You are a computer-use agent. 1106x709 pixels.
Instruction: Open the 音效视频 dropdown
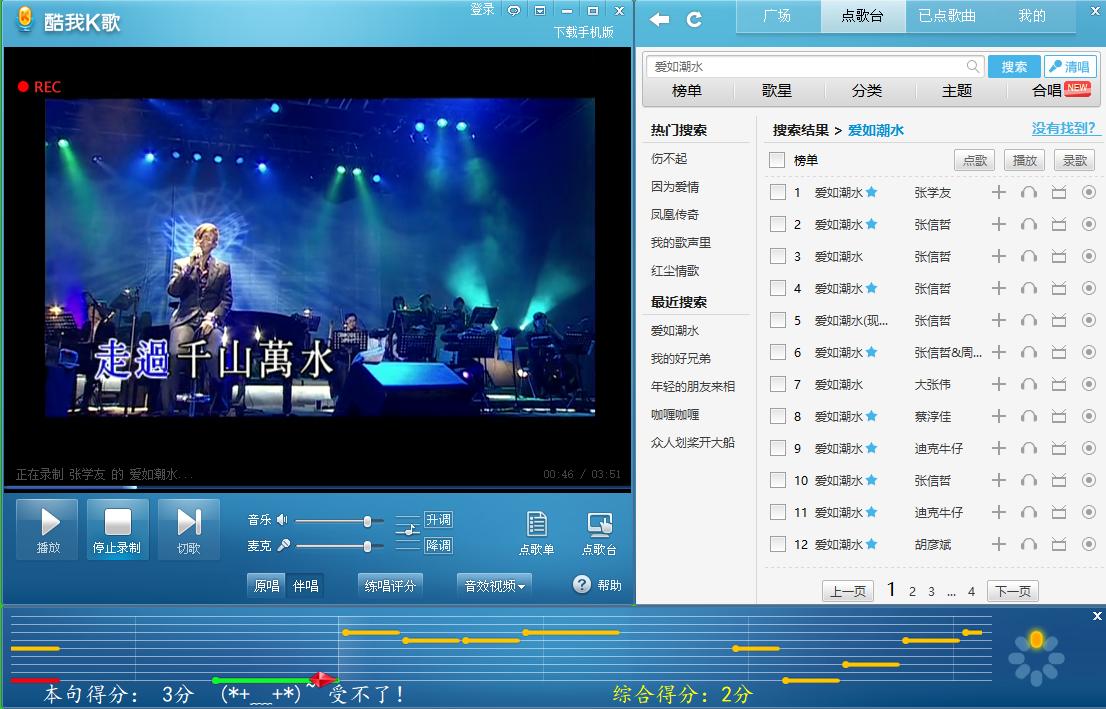coord(494,587)
